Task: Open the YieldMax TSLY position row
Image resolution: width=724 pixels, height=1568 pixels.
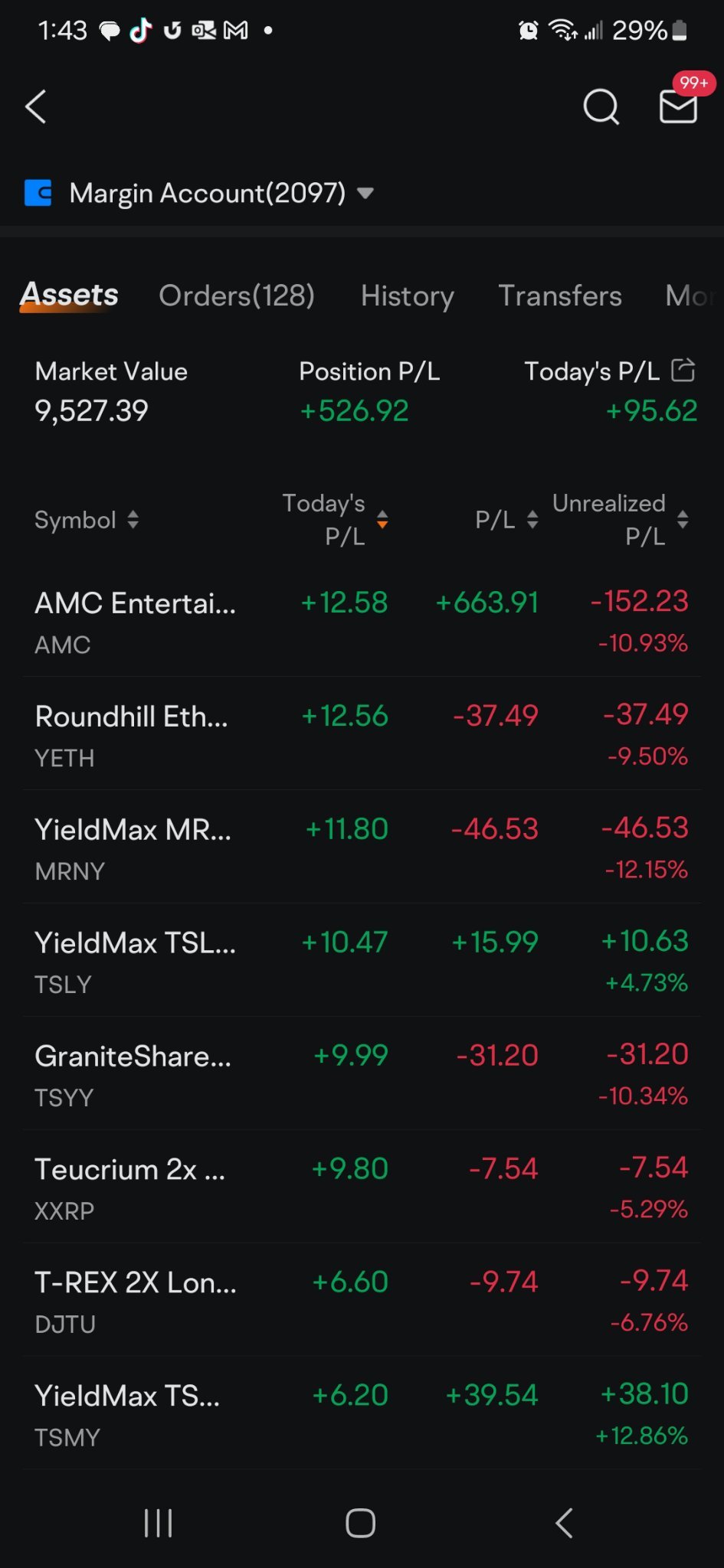Action: coord(362,961)
